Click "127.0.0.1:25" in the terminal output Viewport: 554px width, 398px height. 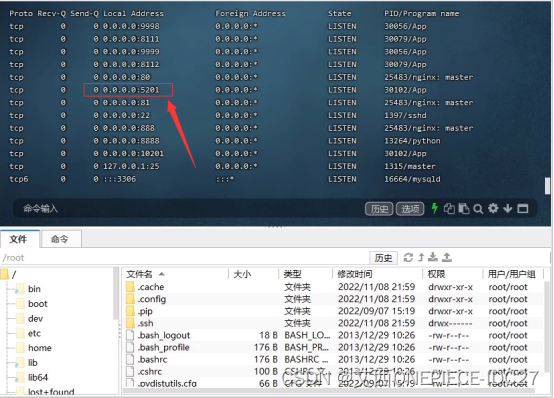point(131,166)
